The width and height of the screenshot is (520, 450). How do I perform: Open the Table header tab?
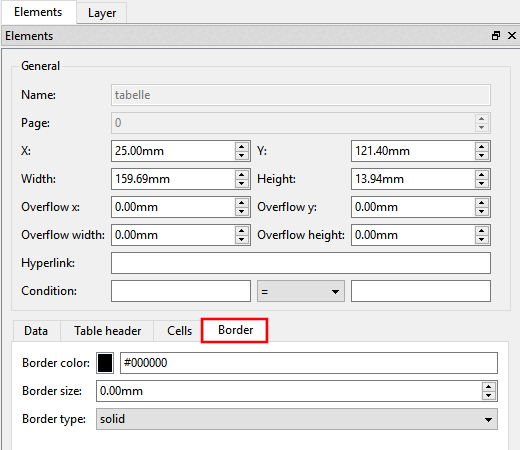(x=107, y=331)
